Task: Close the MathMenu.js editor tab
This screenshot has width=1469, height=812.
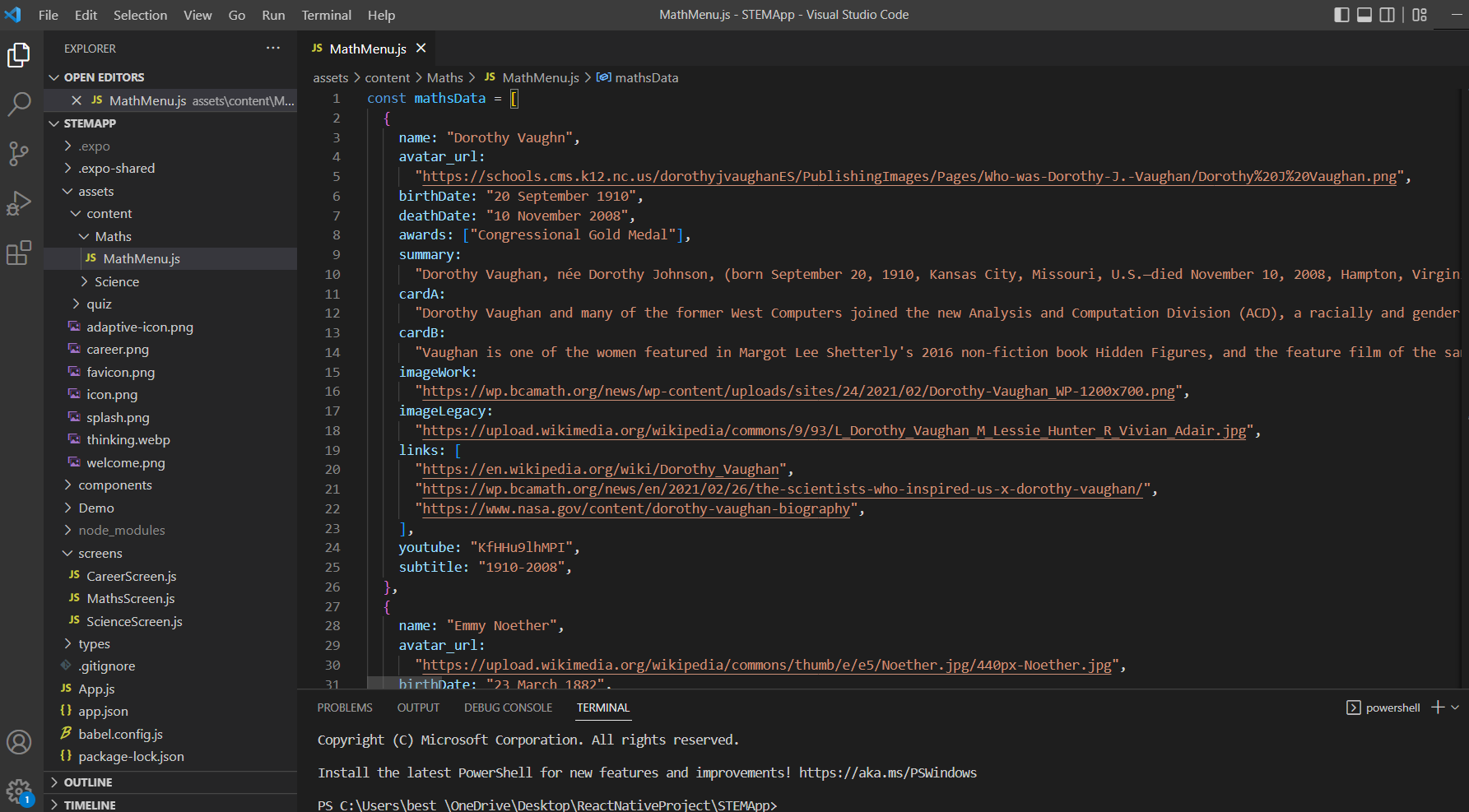Action: 421,49
